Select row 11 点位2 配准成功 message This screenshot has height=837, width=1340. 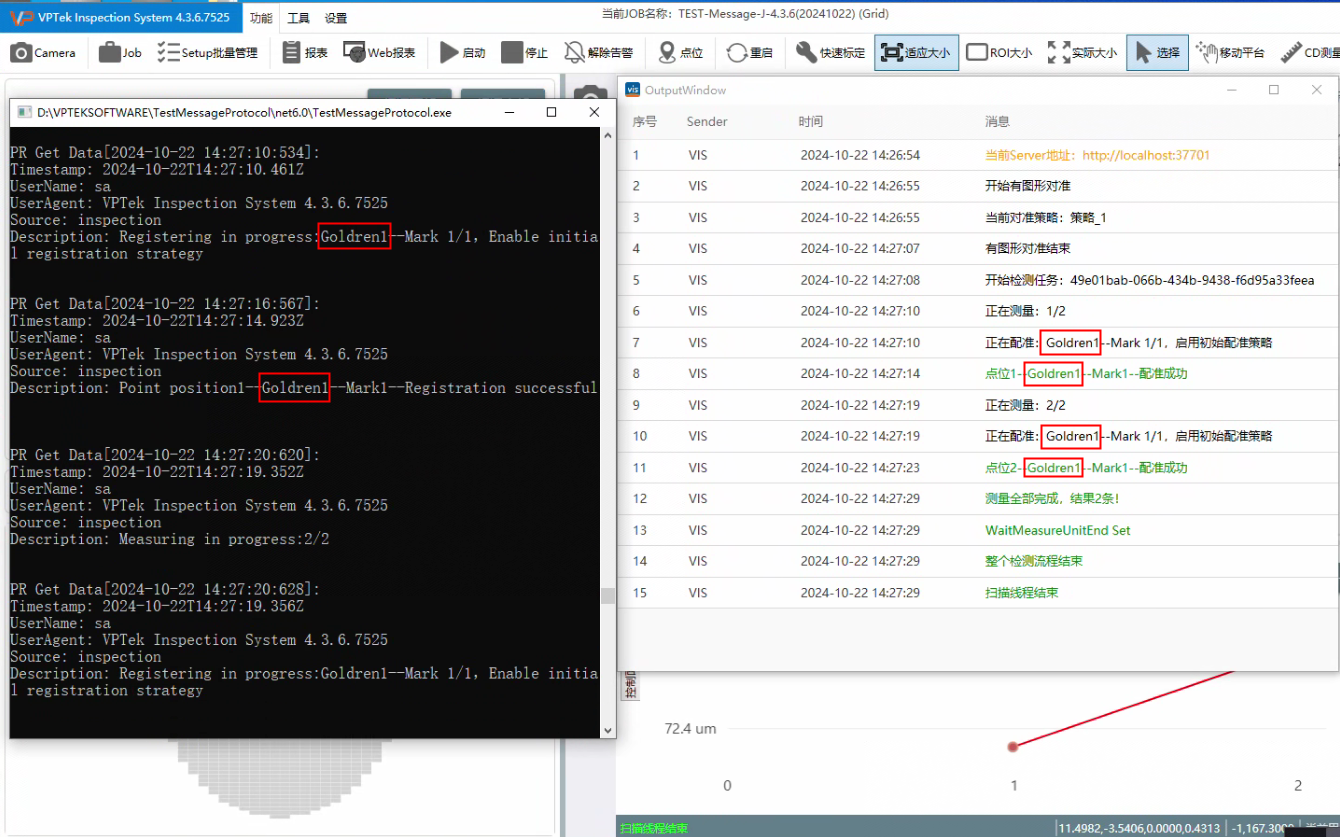pyautogui.click(x=978, y=467)
